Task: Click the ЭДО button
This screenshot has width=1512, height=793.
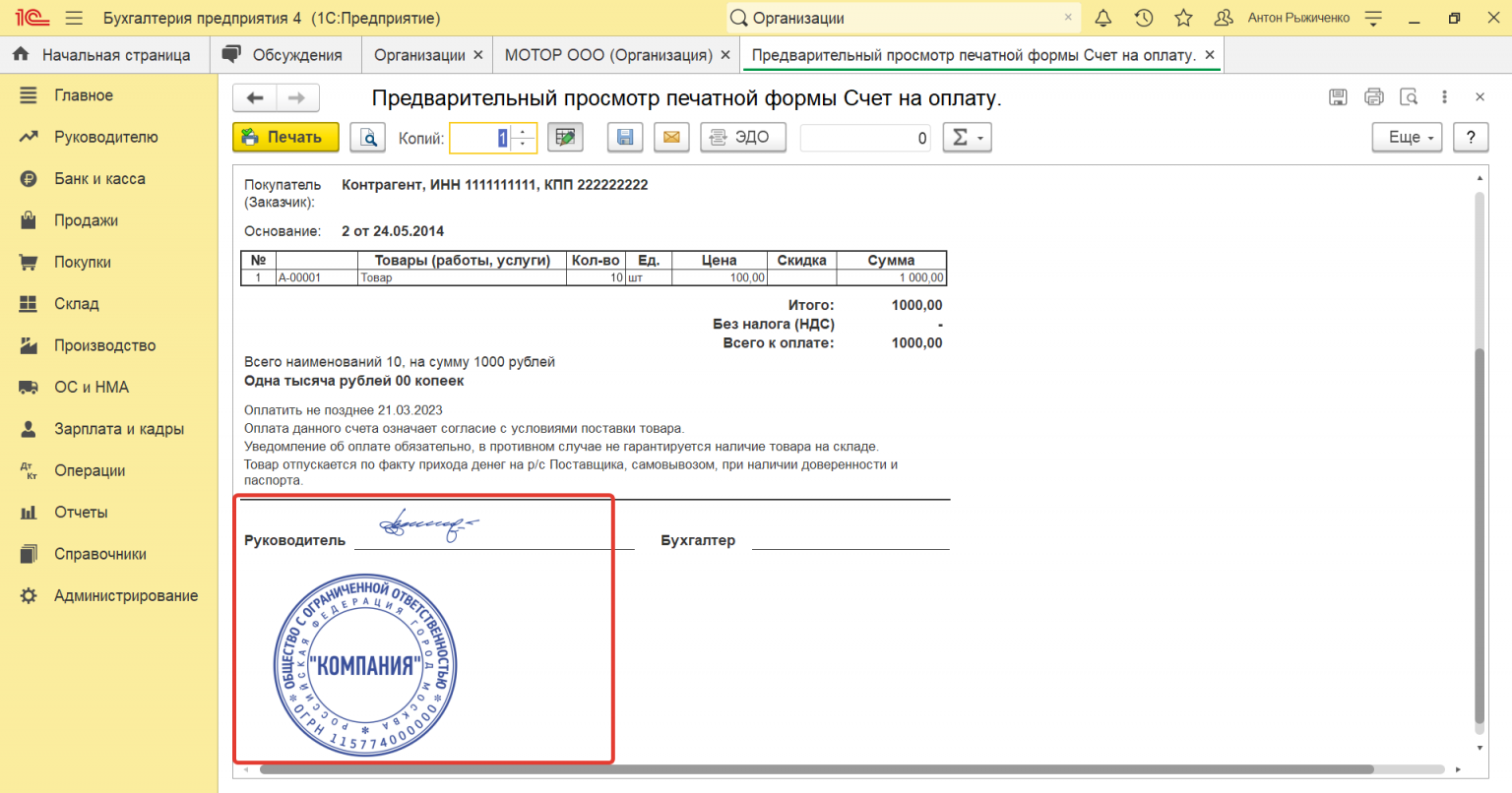Action: [x=742, y=138]
